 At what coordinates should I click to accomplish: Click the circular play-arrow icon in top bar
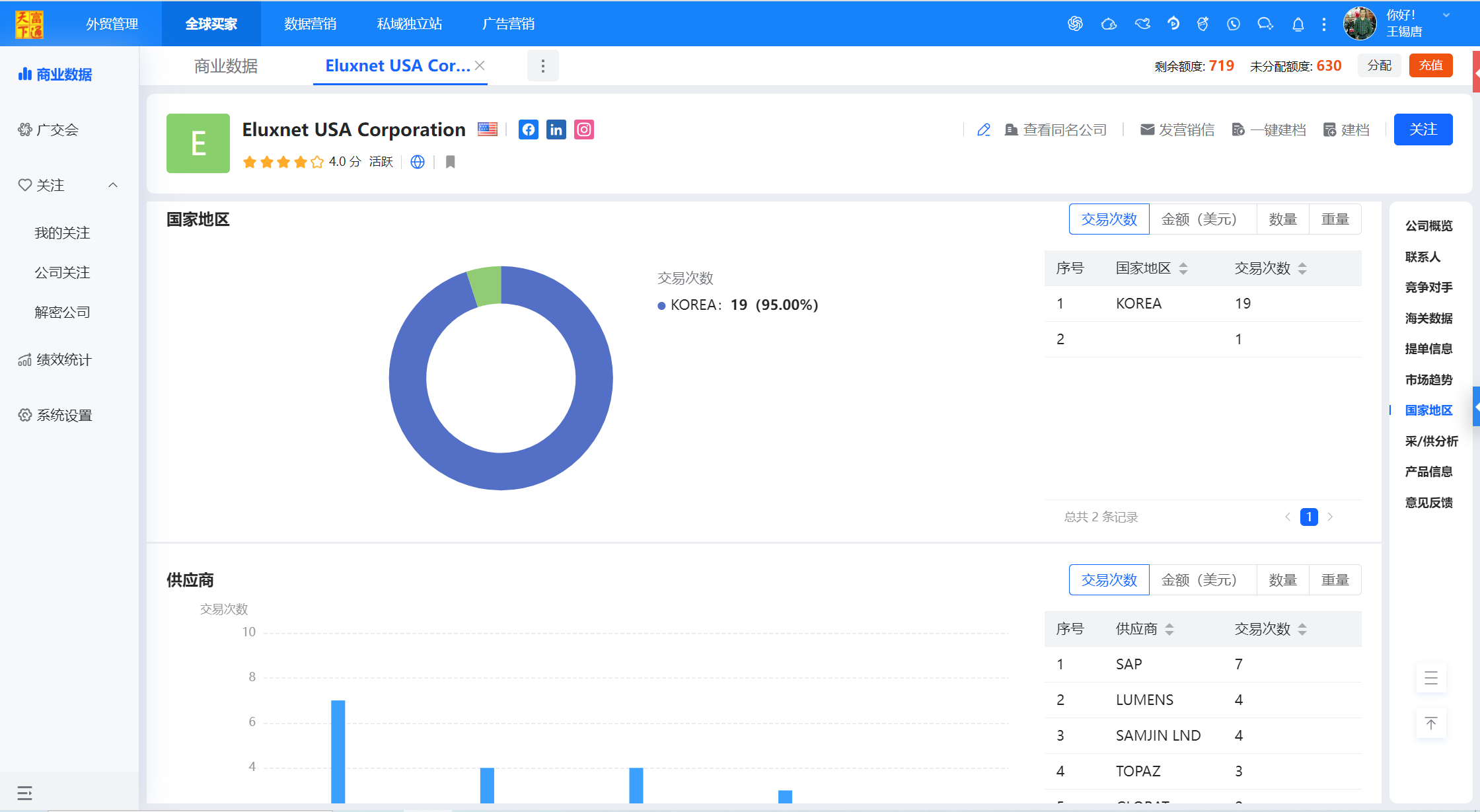point(1173,24)
